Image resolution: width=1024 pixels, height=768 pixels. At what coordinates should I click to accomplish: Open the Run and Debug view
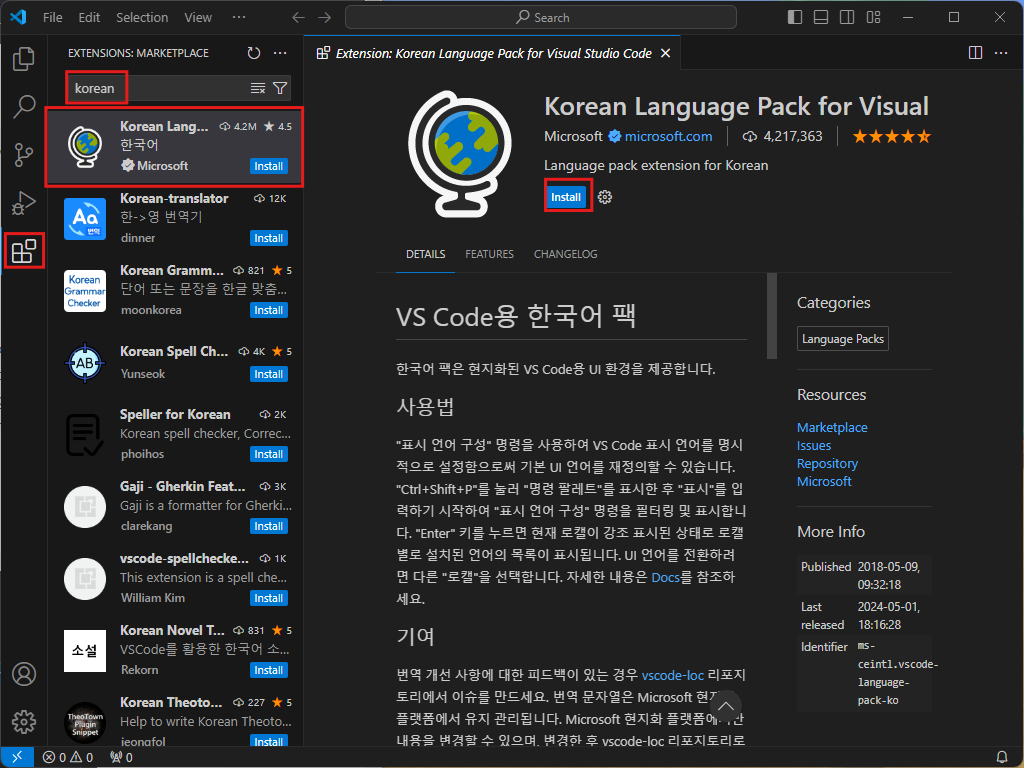point(24,203)
